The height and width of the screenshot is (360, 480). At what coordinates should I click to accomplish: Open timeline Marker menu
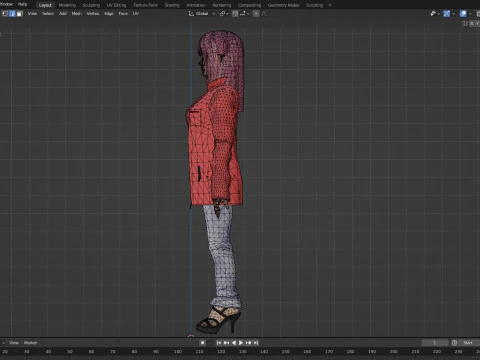click(x=30, y=343)
